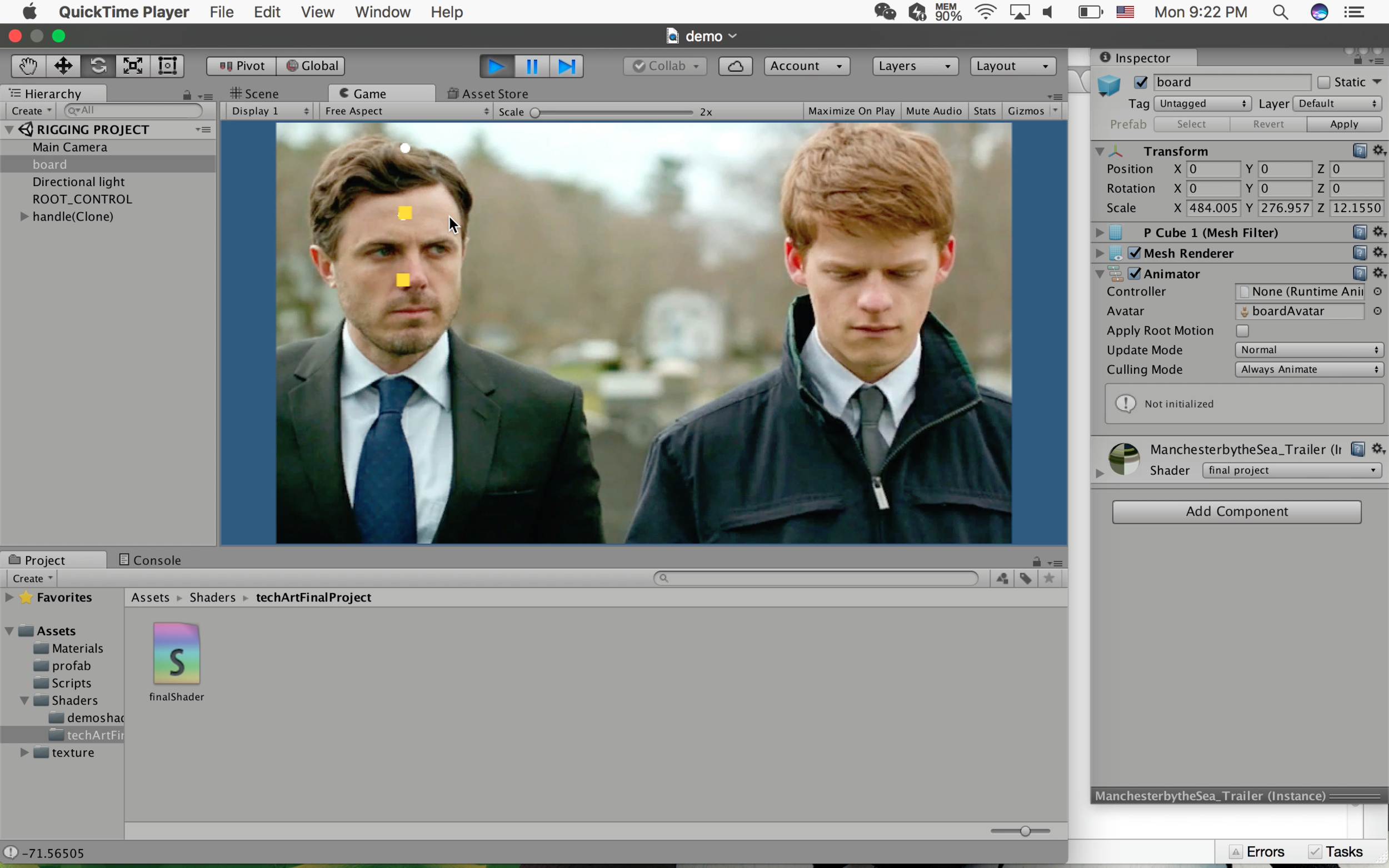Open the Free Aspect dropdown
This screenshot has height=868, width=1389.
(x=406, y=111)
